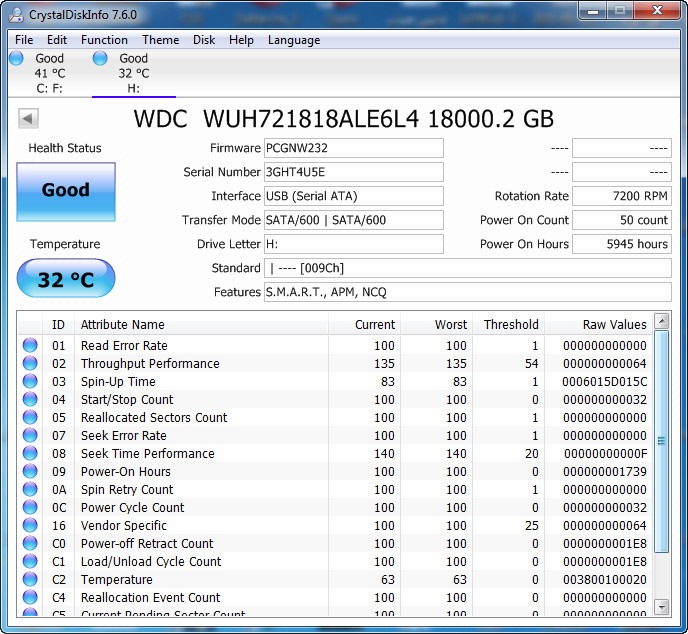Click status icon for Spin-Up Time
688x634 pixels.
click(30, 381)
